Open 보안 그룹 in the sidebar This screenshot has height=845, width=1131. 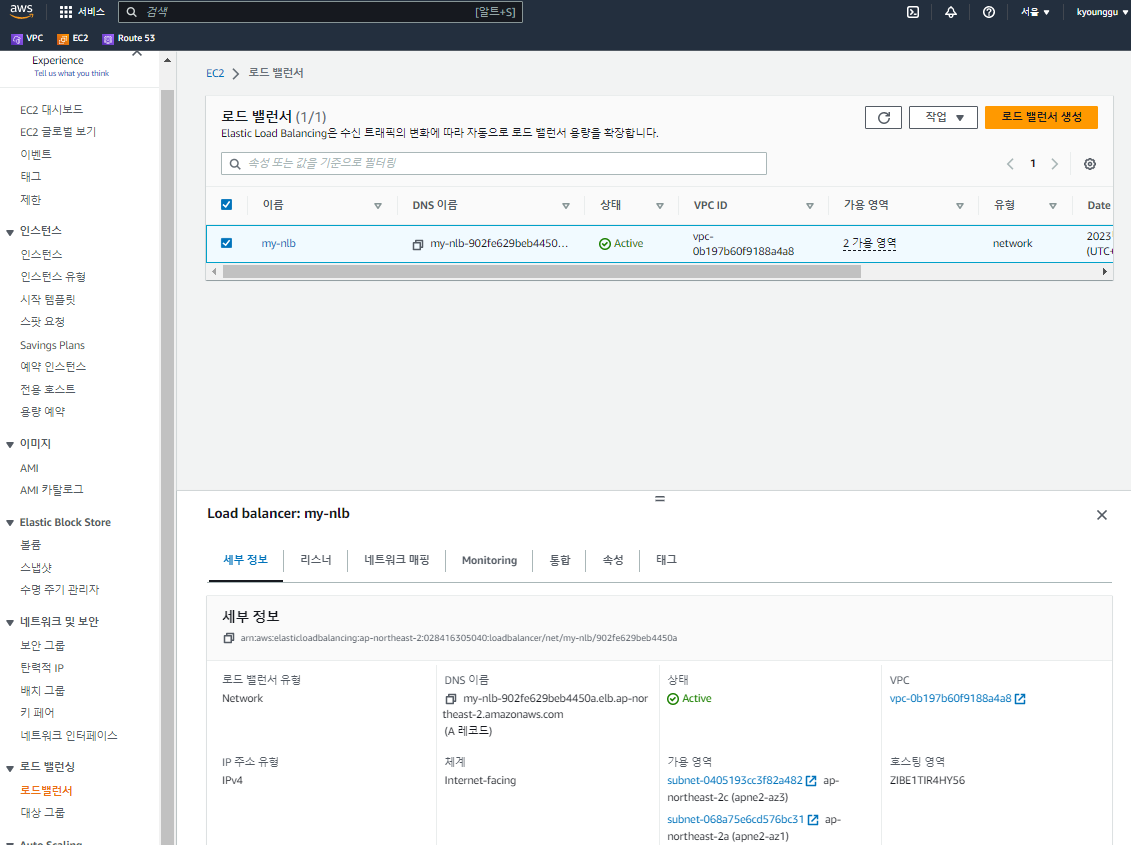(43, 645)
